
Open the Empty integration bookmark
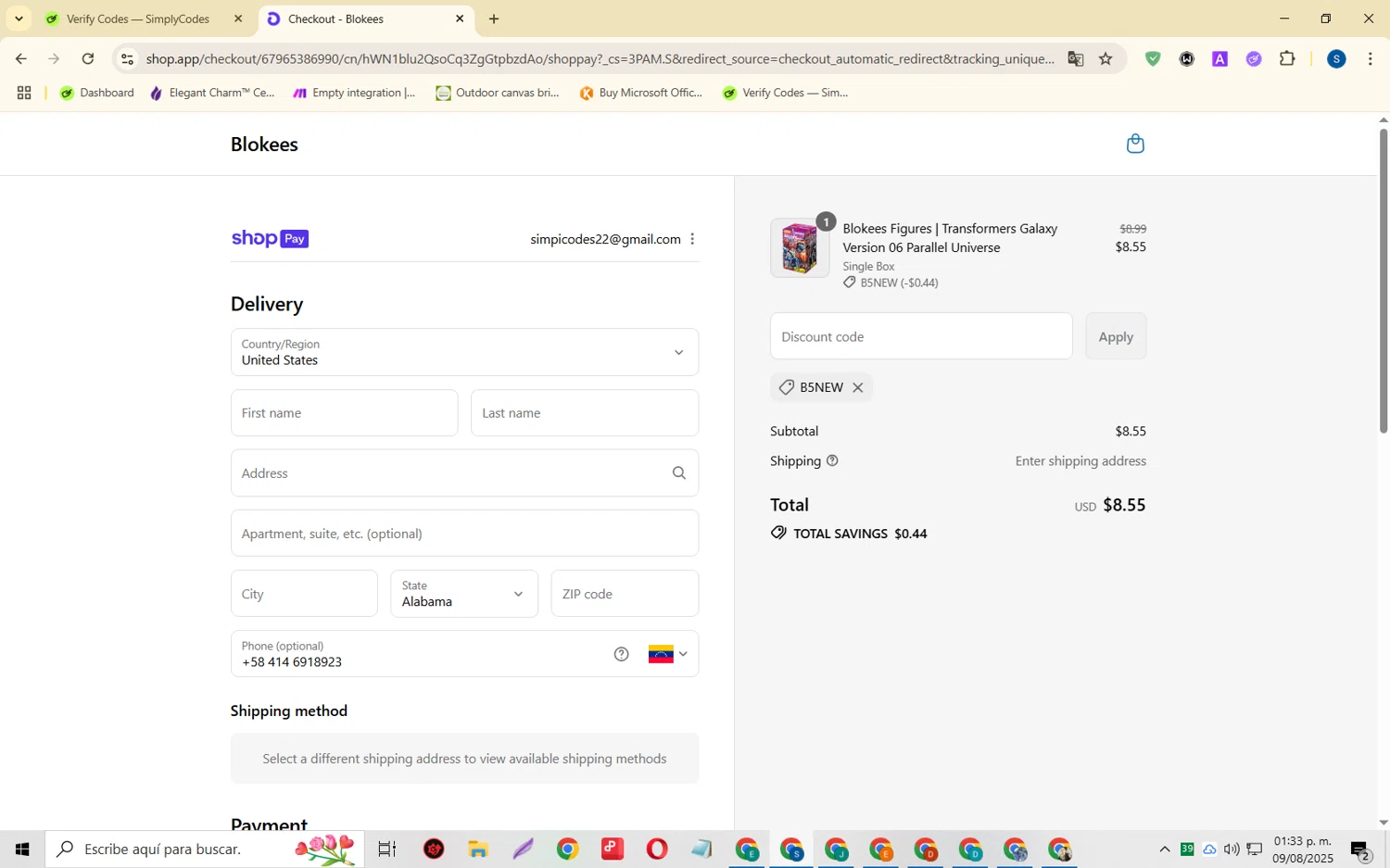coord(354,93)
